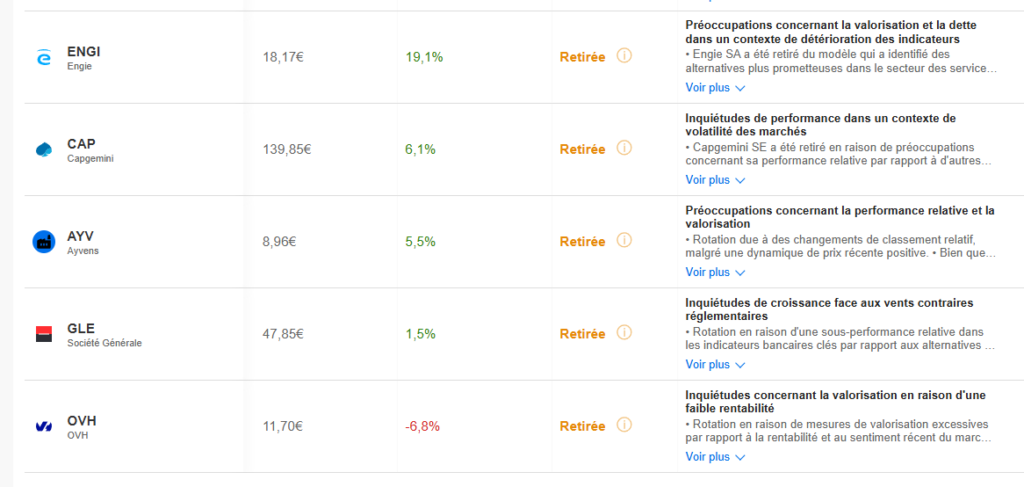Click the Engie company logo icon
1024x487 pixels.
[x=44, y=58]
